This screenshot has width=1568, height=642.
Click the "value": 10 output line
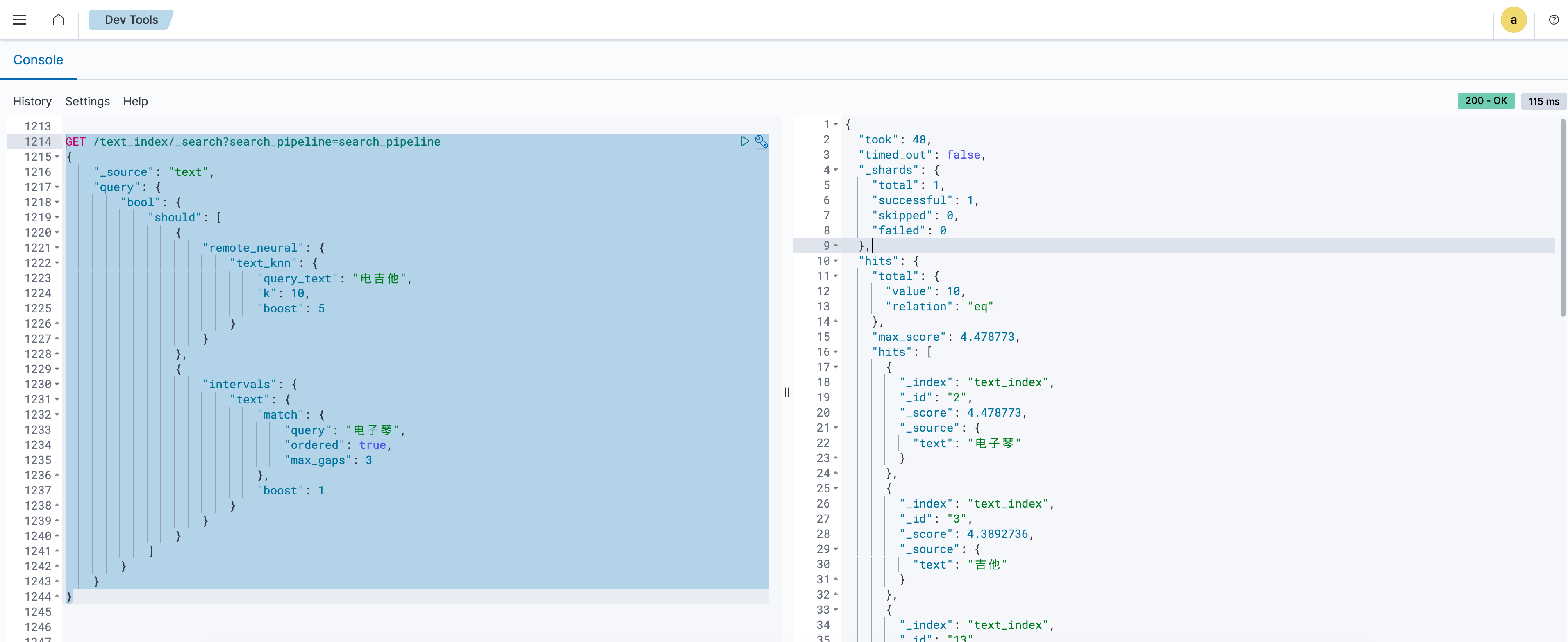click(925, 291)
